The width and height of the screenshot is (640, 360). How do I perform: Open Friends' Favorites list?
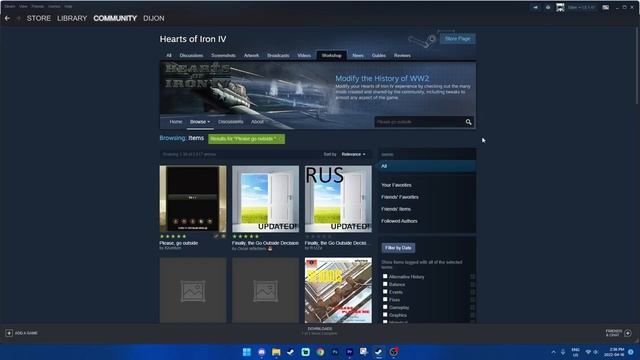pyautogui.click(x=400, y=197)
